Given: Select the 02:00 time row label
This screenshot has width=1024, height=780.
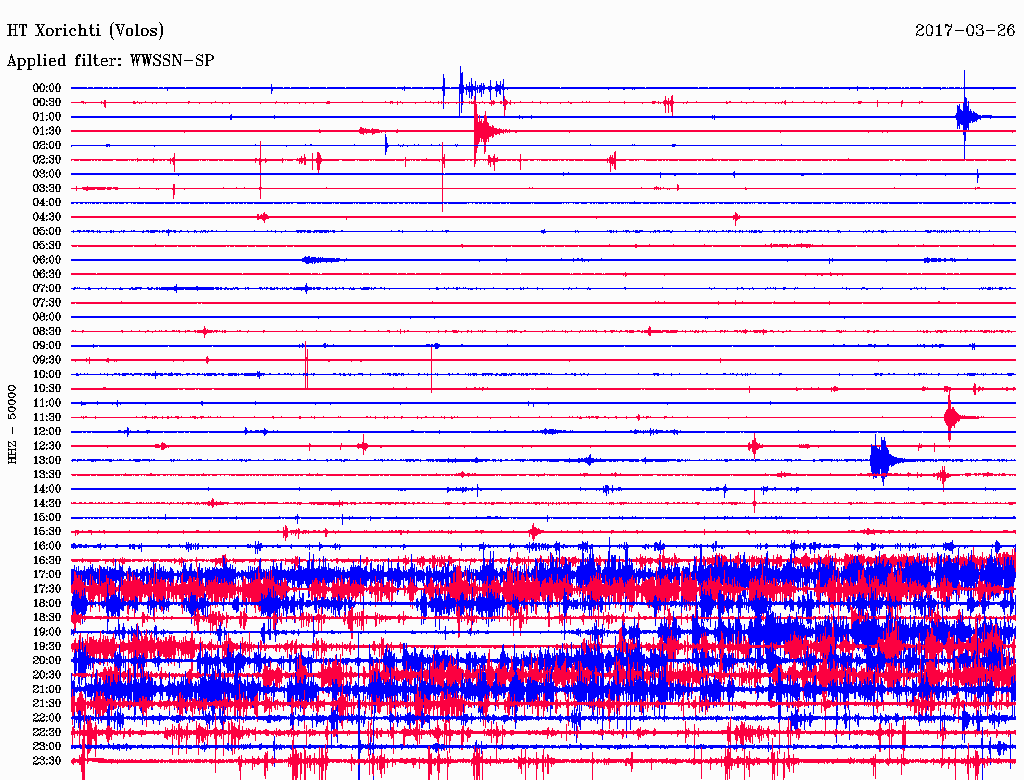Looking at the screenshot, I should coord(47,145).
